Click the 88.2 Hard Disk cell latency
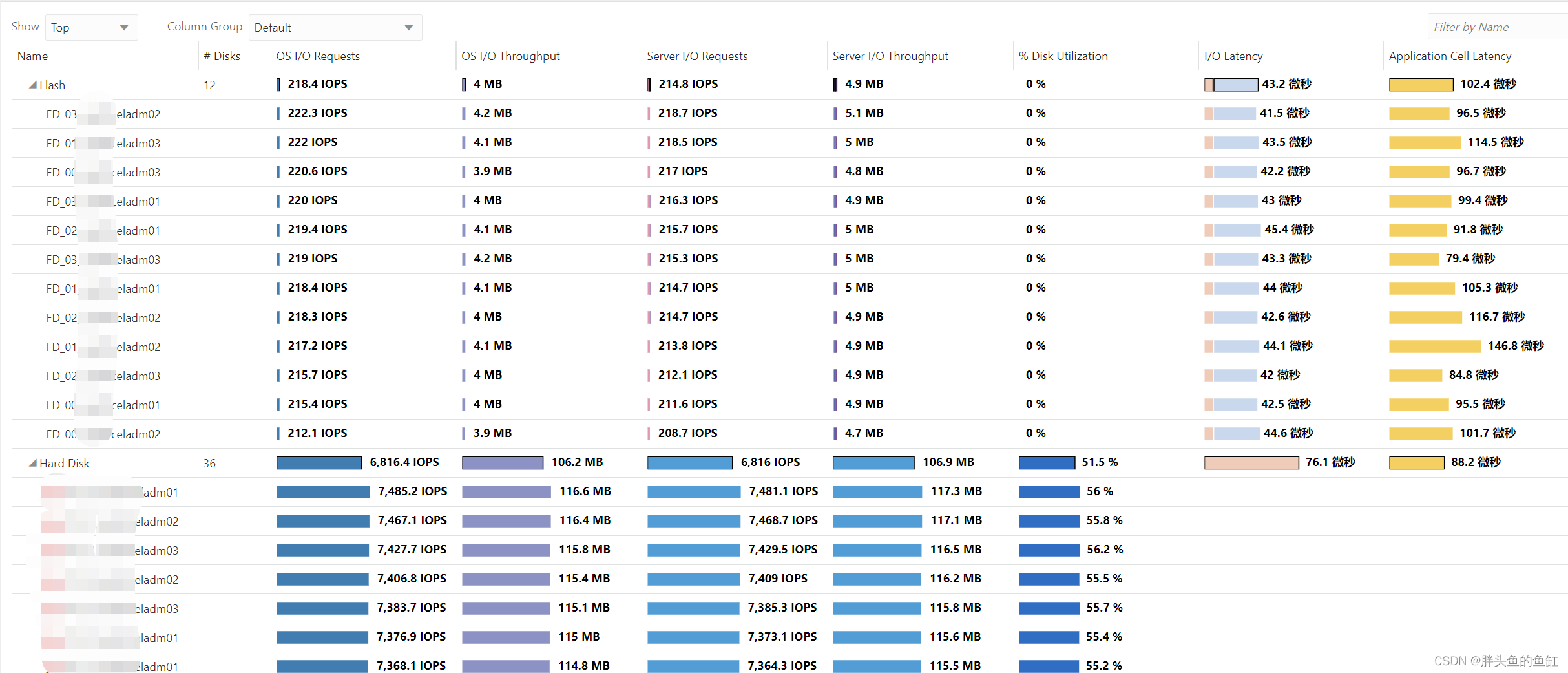The height and width of the screenshot is (673, 1568). (x=1476, y=462)
